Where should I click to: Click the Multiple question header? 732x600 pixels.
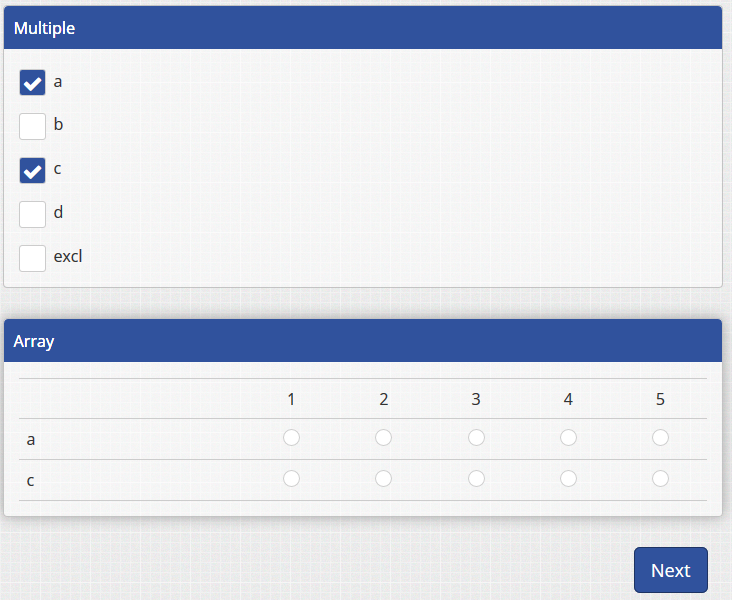pyautogui.click(x=45, y=28)
